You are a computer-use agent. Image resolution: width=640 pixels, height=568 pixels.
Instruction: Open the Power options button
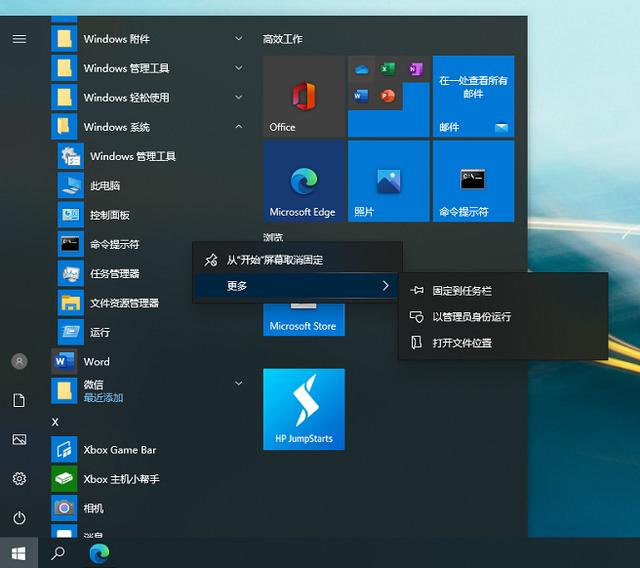(19, 518)
